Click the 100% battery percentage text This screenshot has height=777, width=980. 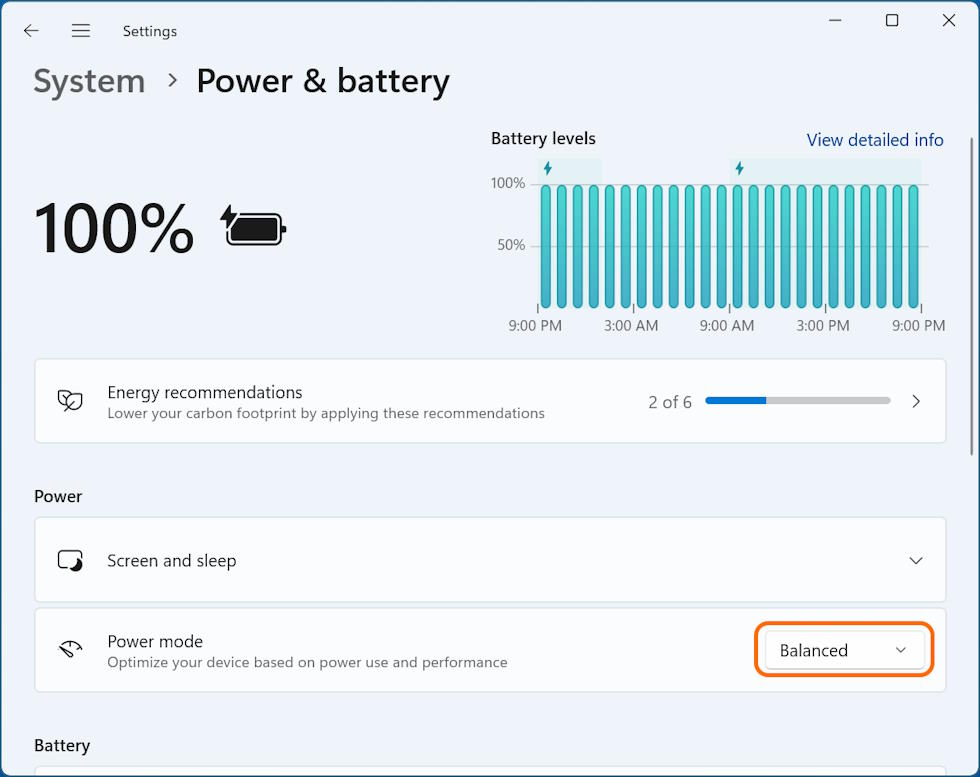[114, 228]
